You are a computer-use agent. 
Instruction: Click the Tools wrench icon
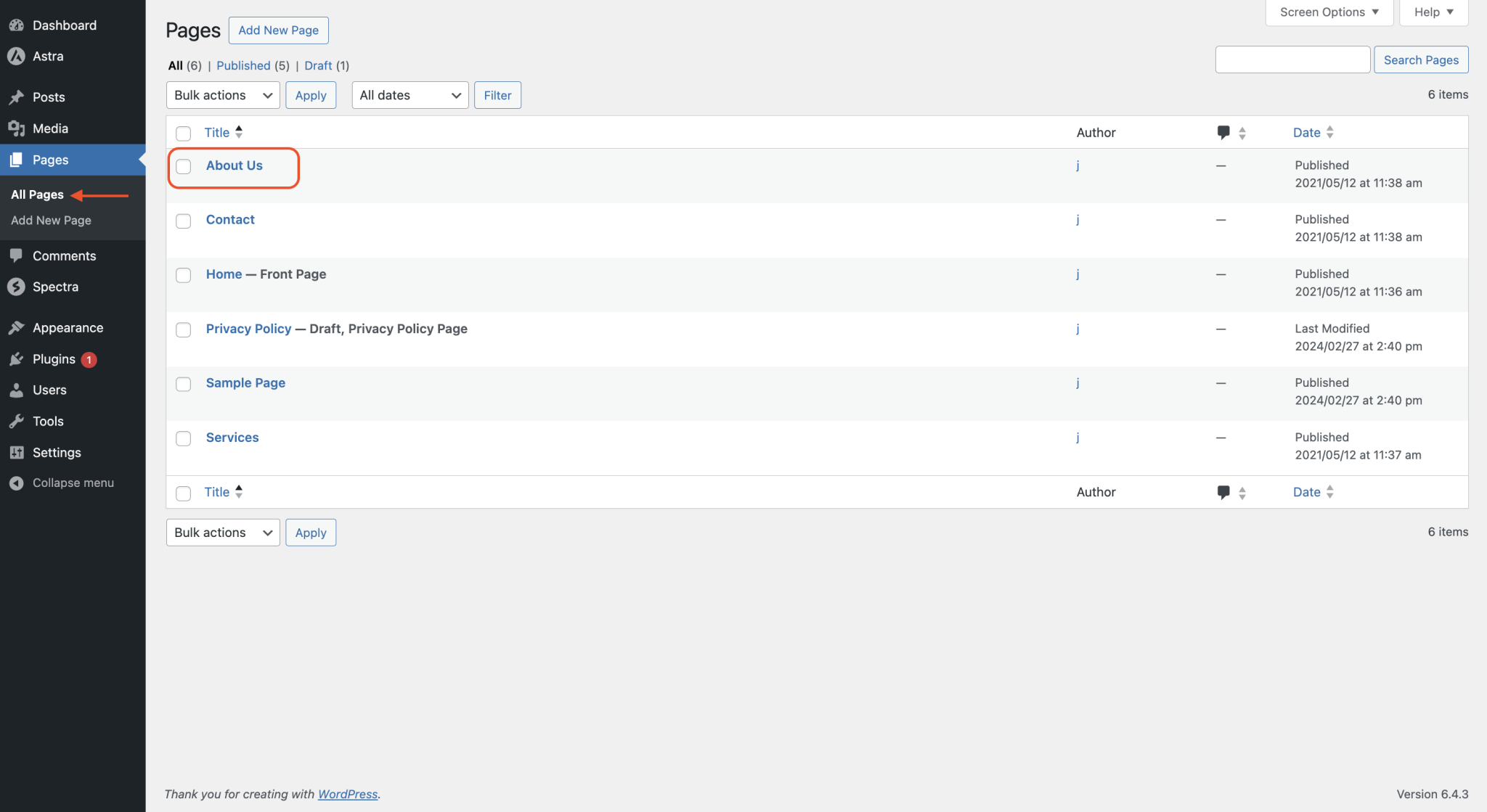pyautogui.click(x=16, y=422)
